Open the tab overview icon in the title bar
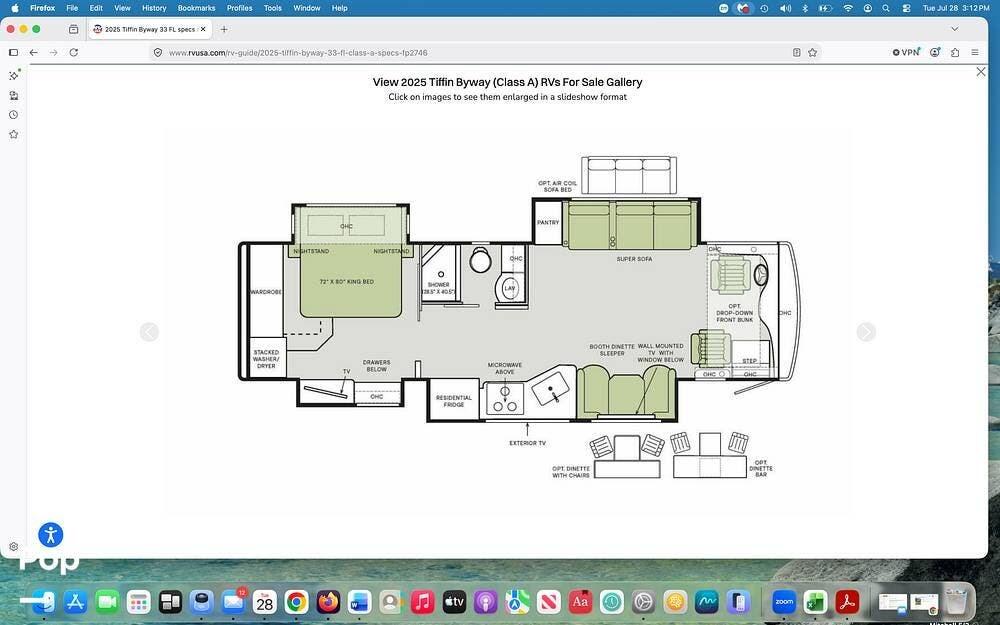The height and width of the screenshot is (625, 1000). 73,29
